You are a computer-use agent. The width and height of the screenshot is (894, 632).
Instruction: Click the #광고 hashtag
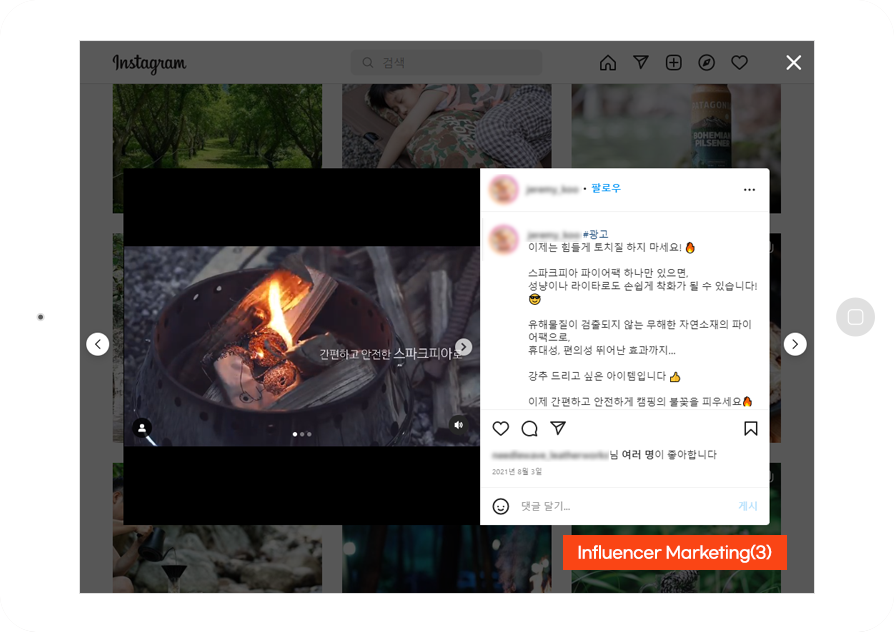595,234
